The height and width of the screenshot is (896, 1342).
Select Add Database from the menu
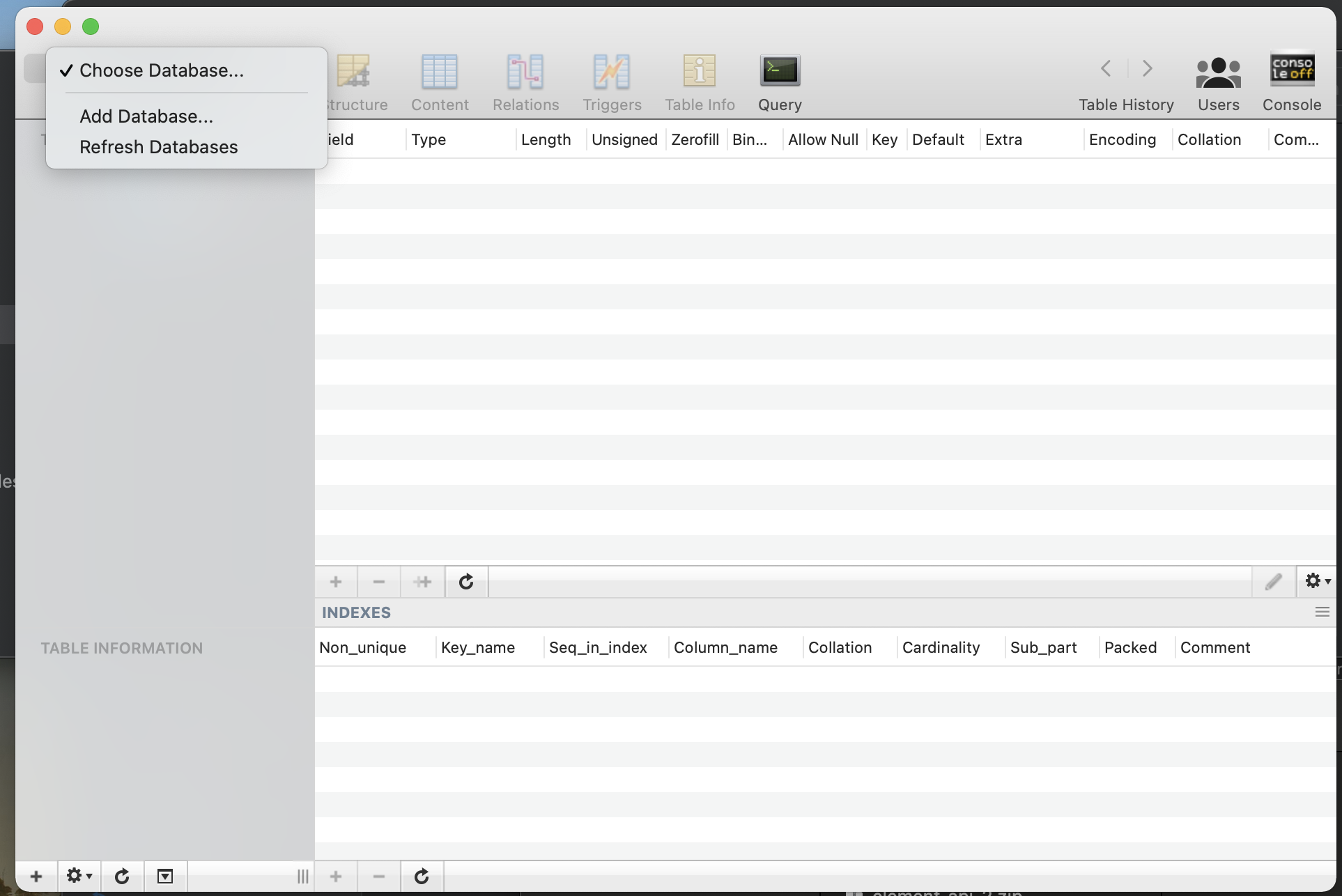[146, 116]
